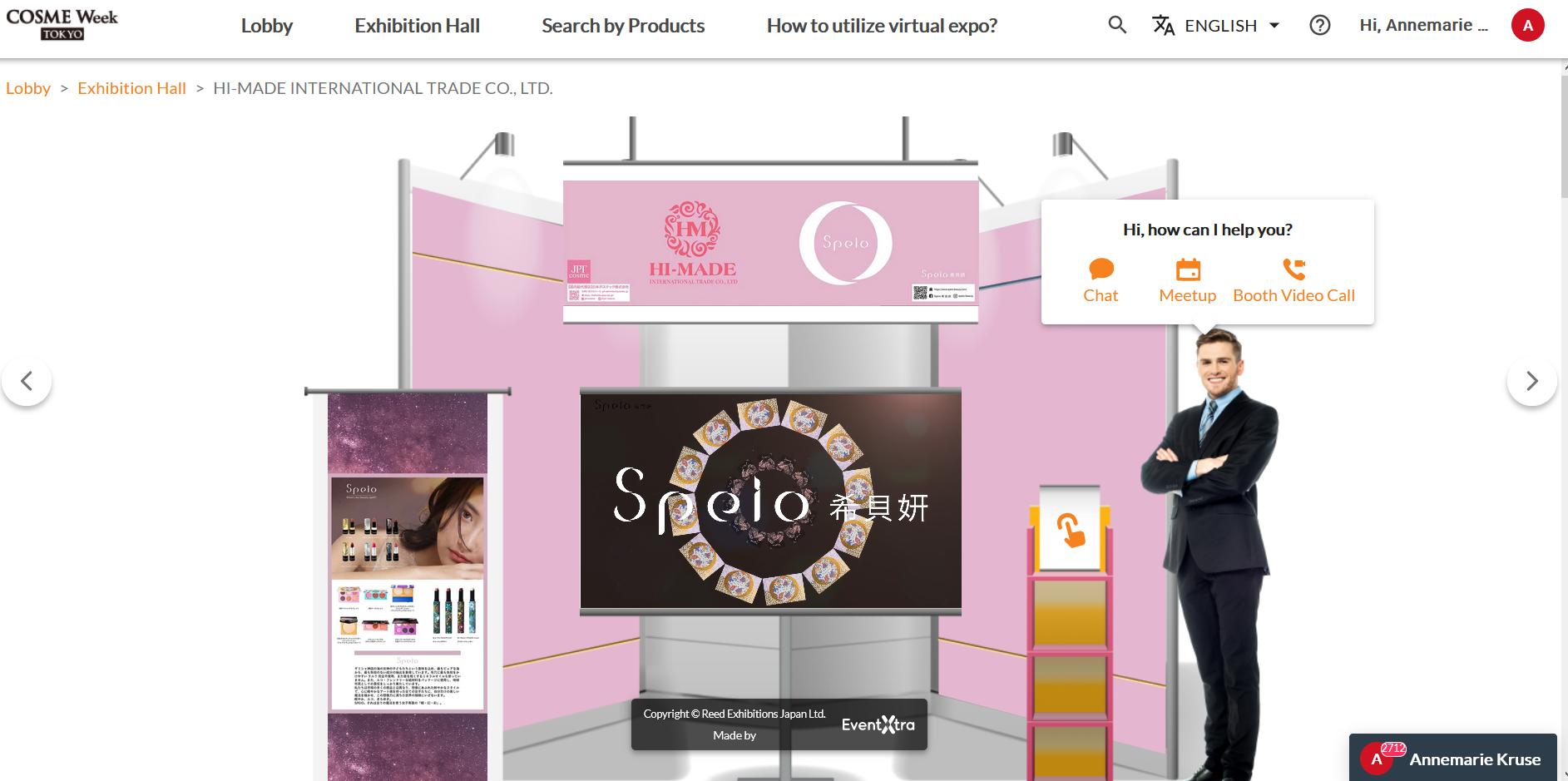The height and width of the screenshot is (781, 1568).
Task: Open How to utilize virtual expo
Action: pyautogui.click(x=881, y=26)
